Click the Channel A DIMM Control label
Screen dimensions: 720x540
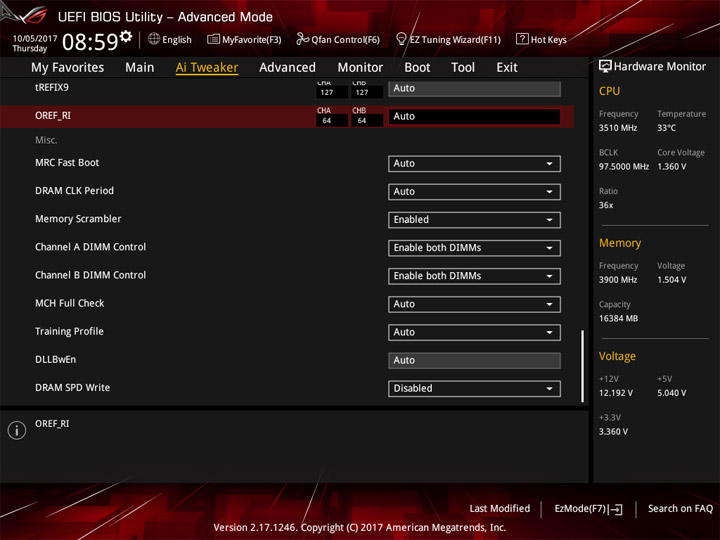click(90, 247)
